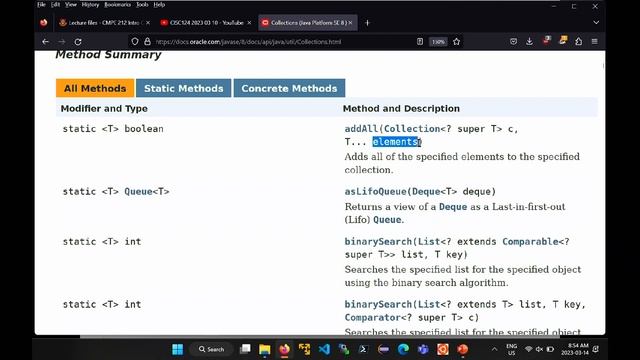The height and width of the screenshot is (360, 640).
Task: Open the muted volume tray icon
Action: point(539,349)
